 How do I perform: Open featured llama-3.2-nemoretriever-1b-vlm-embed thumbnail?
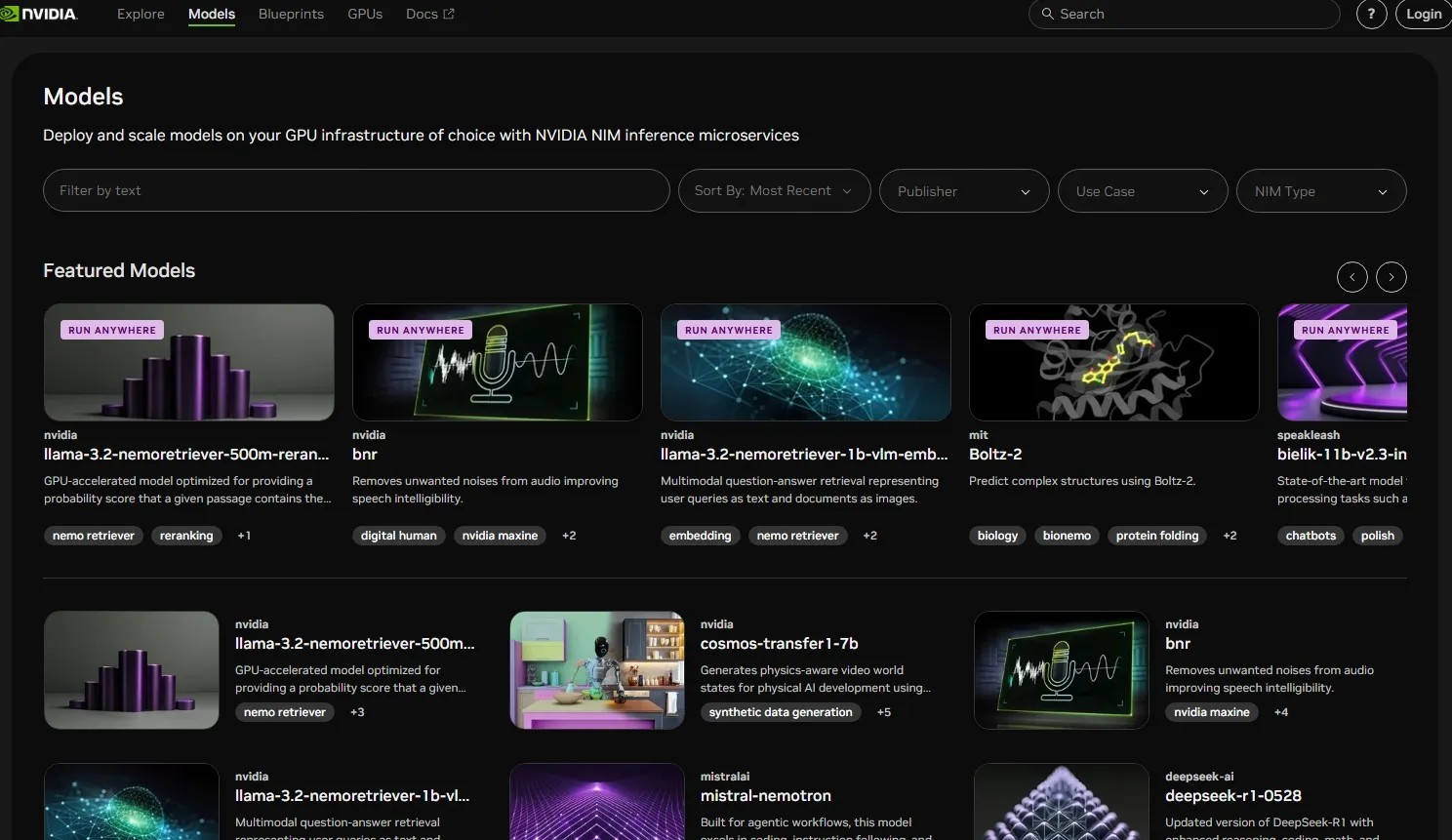[806, 363]
